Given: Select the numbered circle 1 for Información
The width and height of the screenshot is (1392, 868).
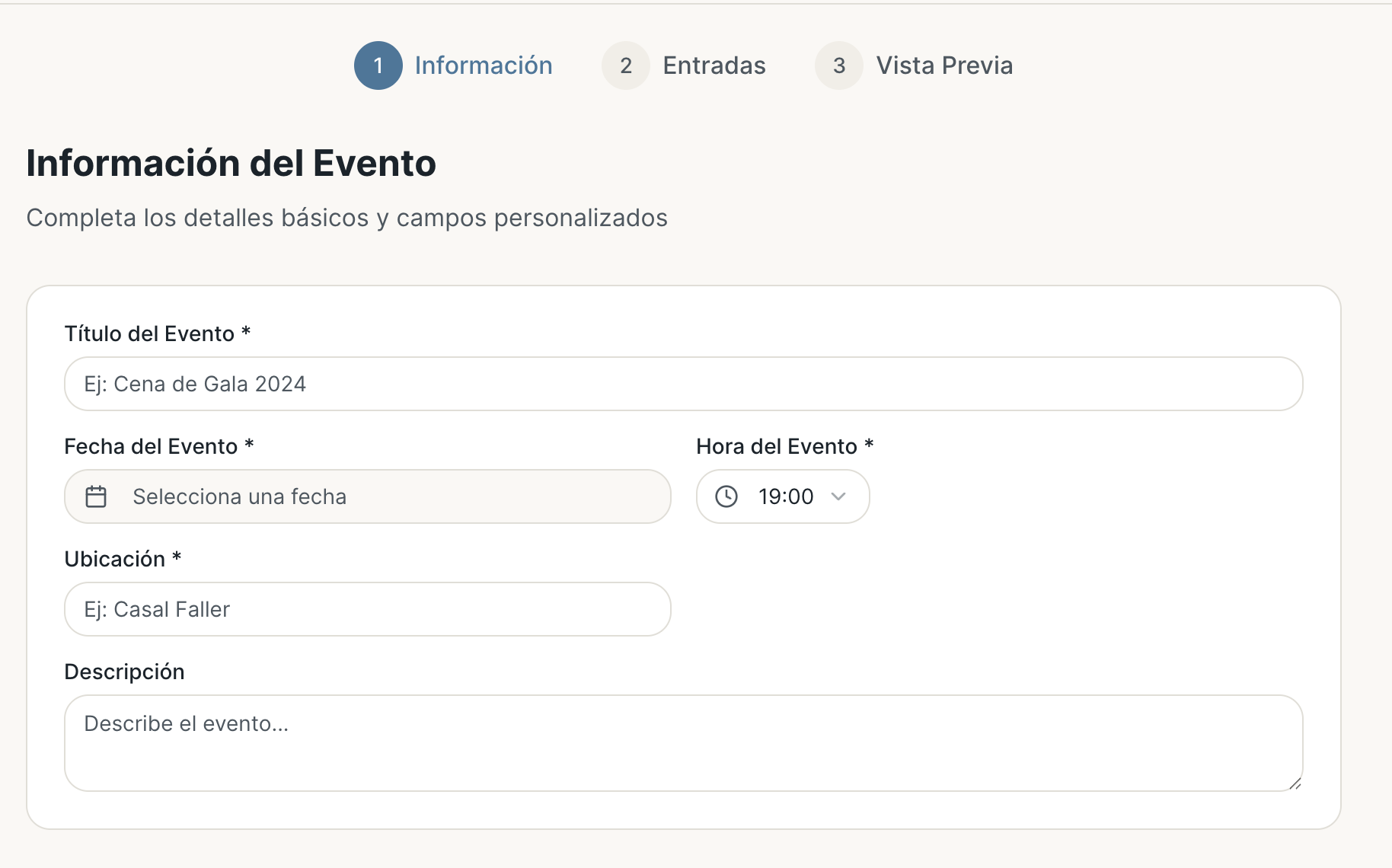Looking at the screenshot, I should click(378, 65).
